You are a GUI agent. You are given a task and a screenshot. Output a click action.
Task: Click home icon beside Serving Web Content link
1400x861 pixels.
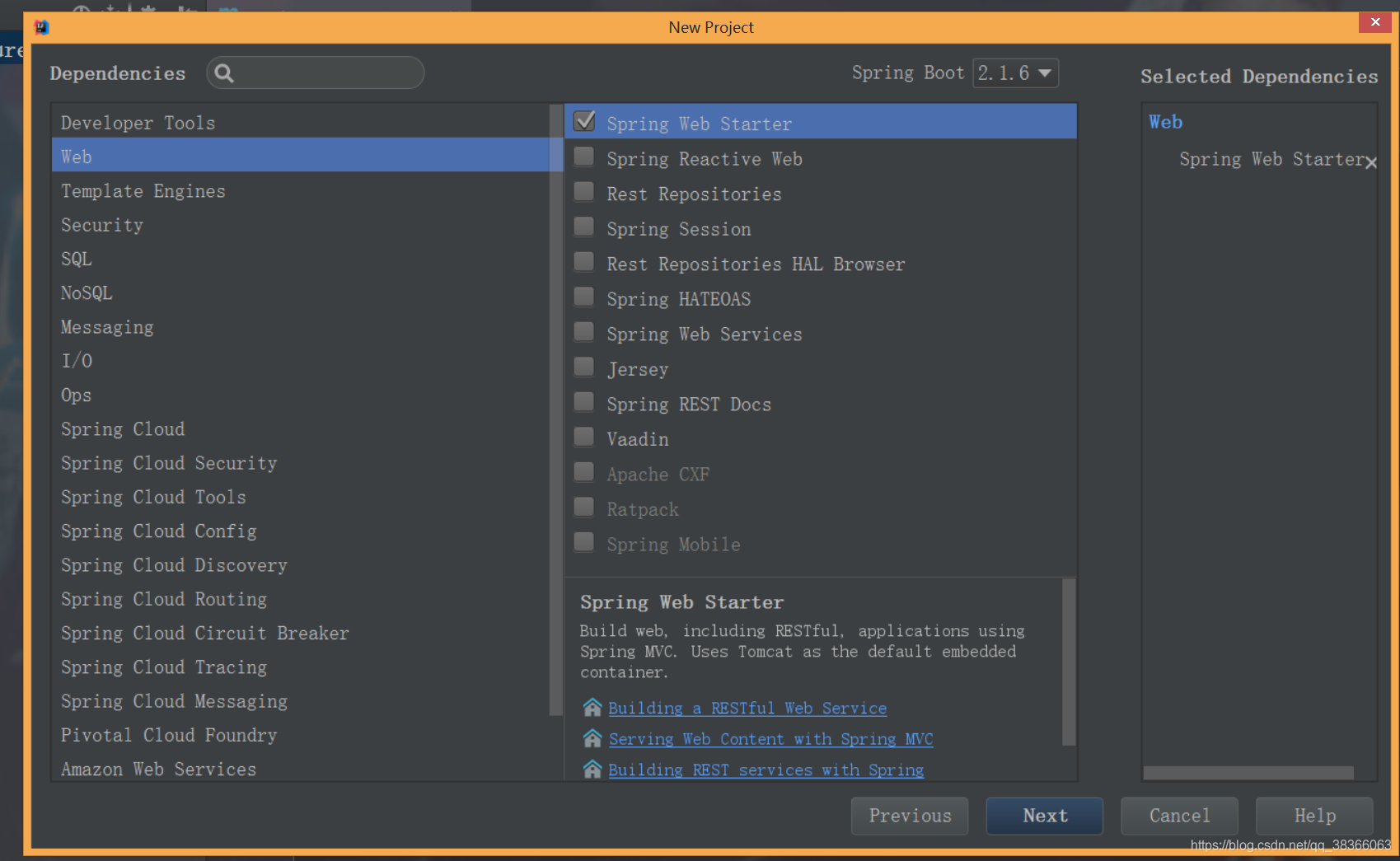(592, 738)
